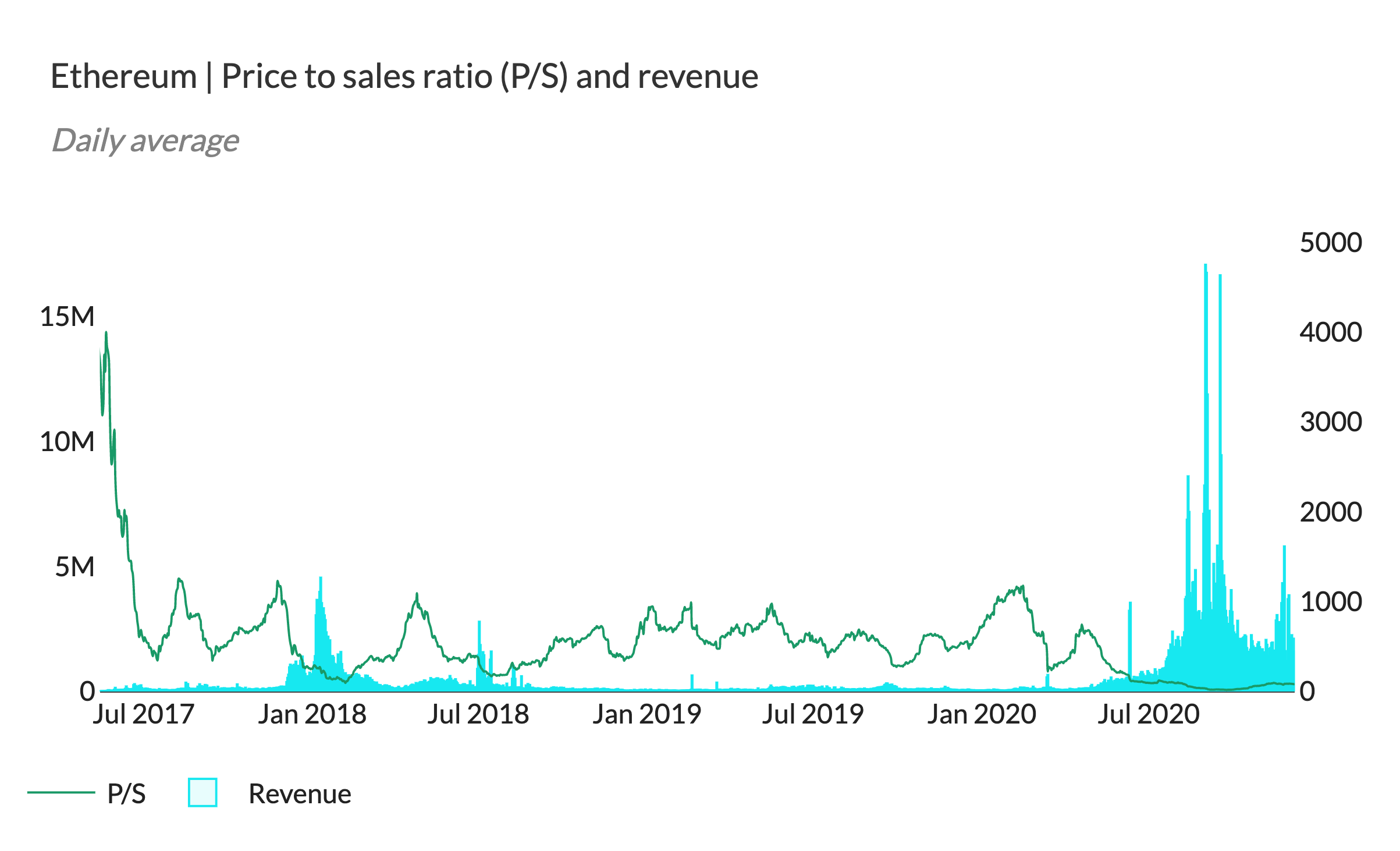The image size is (1400, 851).
Task: Click the P/S line peak near Jul 2017
Action: (x=106, y=334)
